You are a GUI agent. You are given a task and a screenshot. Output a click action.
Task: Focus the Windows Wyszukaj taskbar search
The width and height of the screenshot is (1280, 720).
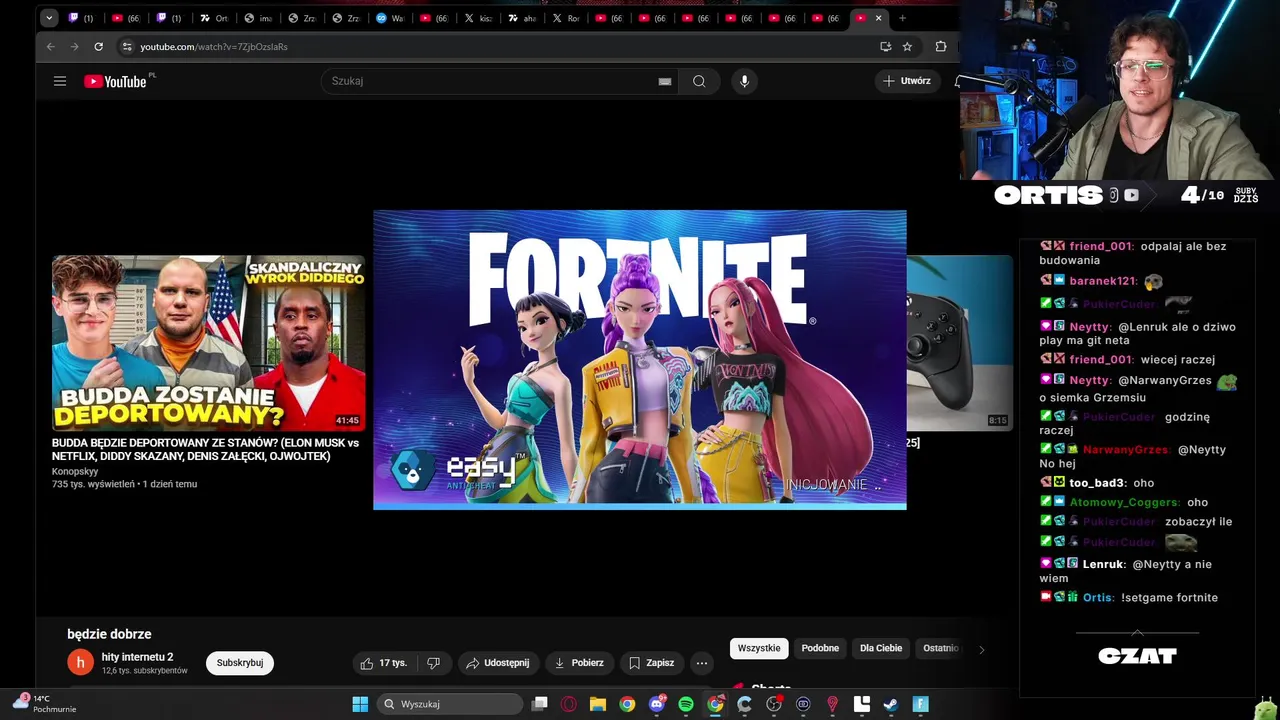pos(451,704)
